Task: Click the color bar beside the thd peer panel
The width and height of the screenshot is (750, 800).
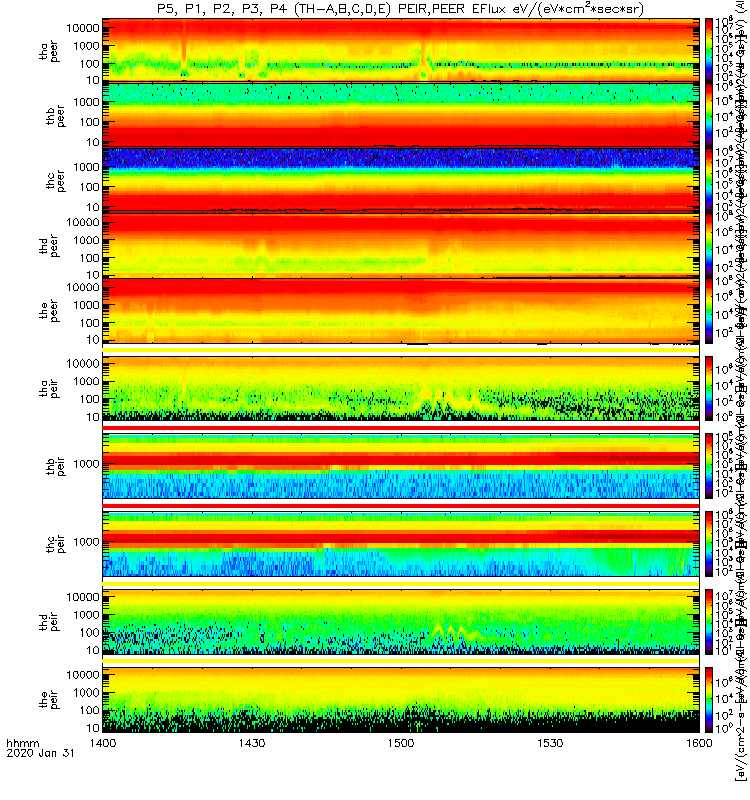Action: [x=709, y=245]
